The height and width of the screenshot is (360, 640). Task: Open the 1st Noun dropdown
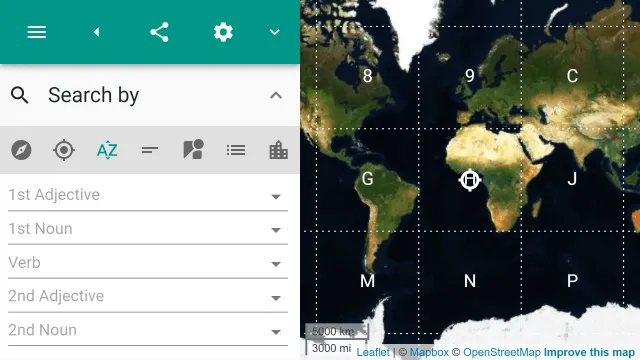(148, 229)
